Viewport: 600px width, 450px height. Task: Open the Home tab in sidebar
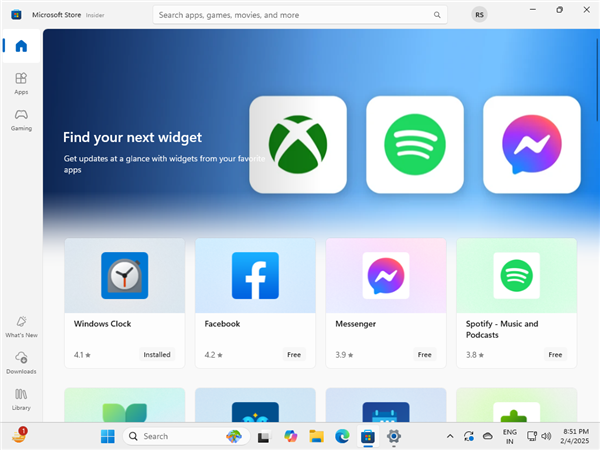coord(21,47)
